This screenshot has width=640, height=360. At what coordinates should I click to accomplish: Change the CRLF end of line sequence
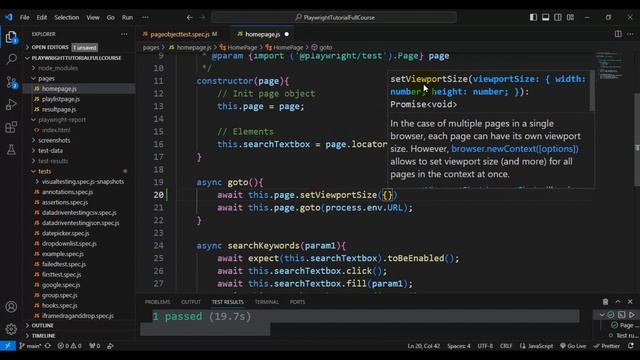[x=506, y=346]
